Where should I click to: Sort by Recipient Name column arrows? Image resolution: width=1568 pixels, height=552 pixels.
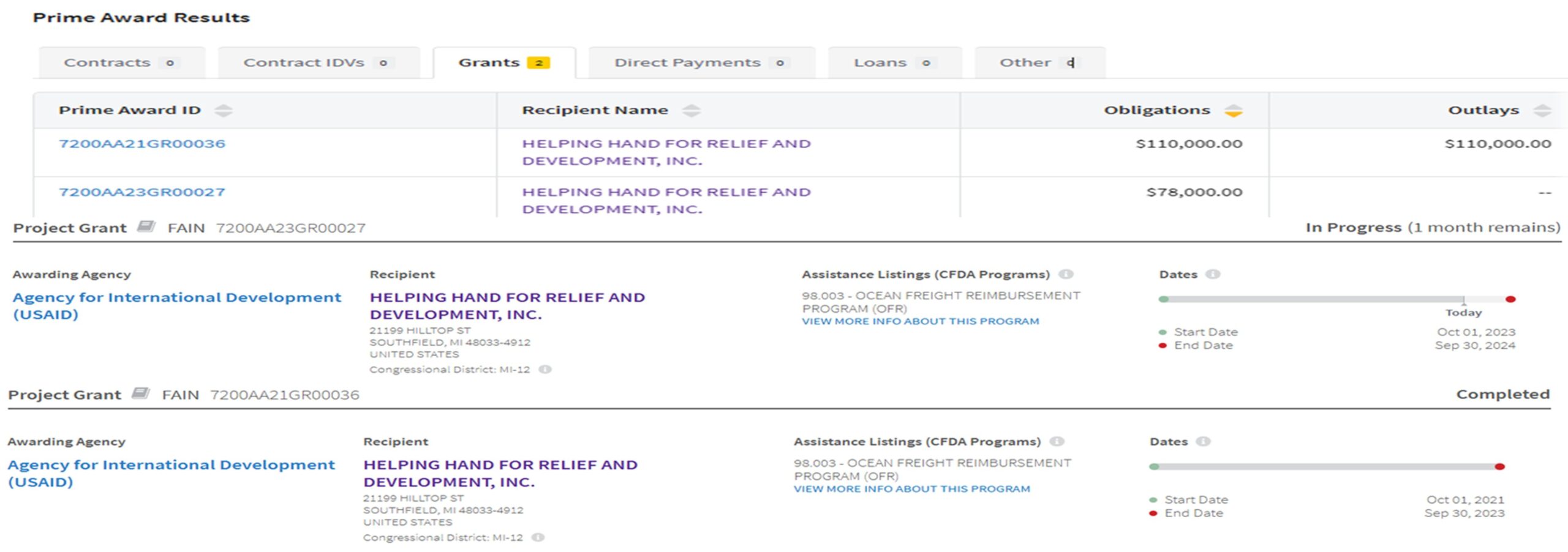(691, 111)
